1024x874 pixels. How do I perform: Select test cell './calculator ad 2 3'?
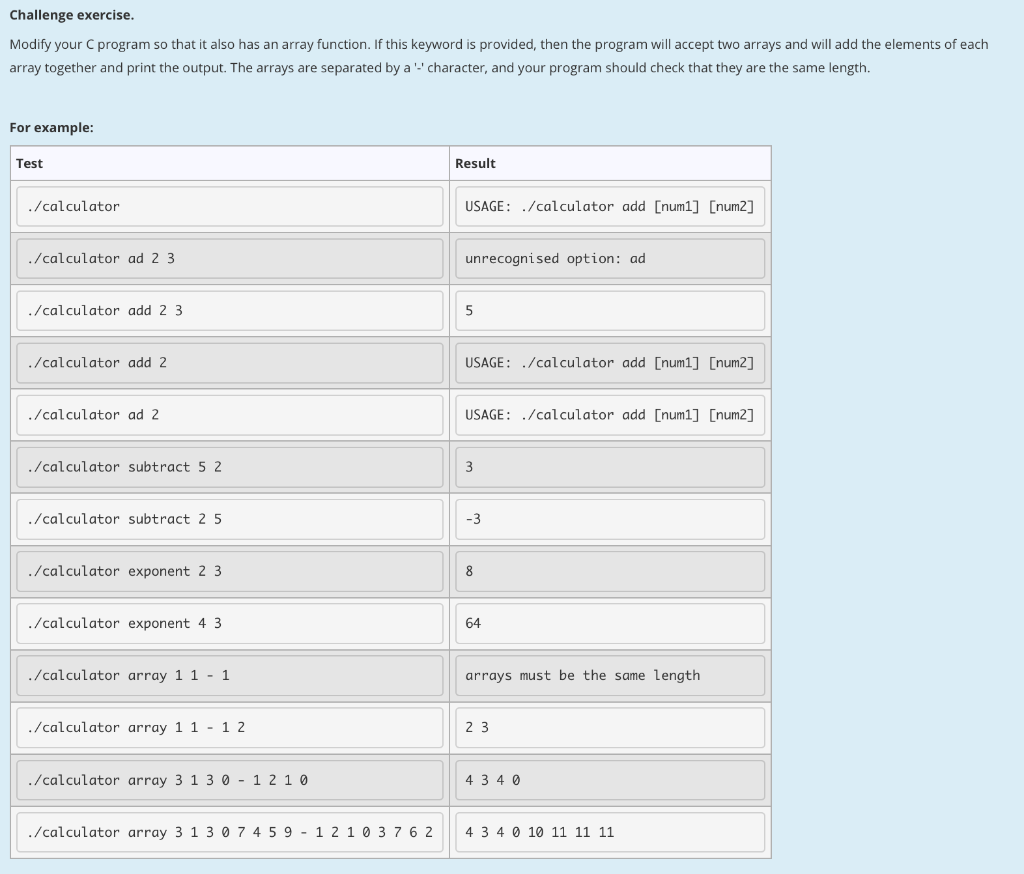pyautogui.click(x=230, y=259)
